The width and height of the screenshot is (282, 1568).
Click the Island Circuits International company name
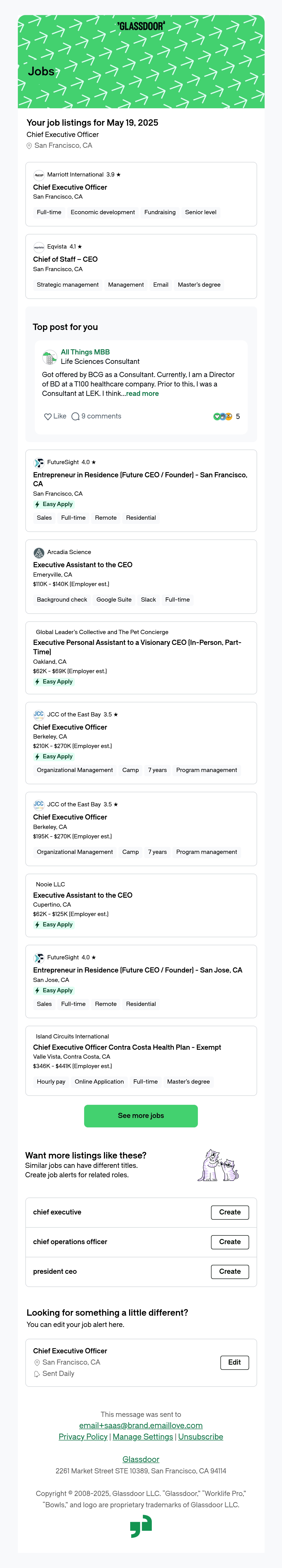(72, 1037)
